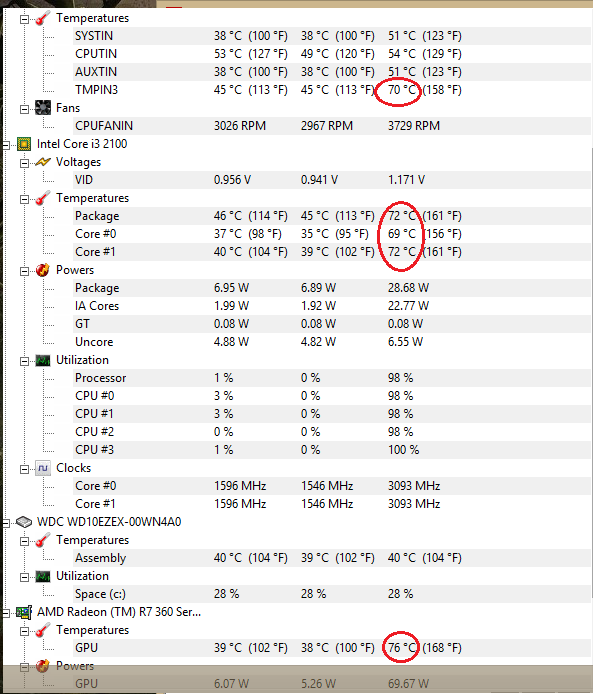Click the Powers flame icon under Intel Core
Image resolution: width=593 pixels, height=694 pixels.
(x=43, y=270)
